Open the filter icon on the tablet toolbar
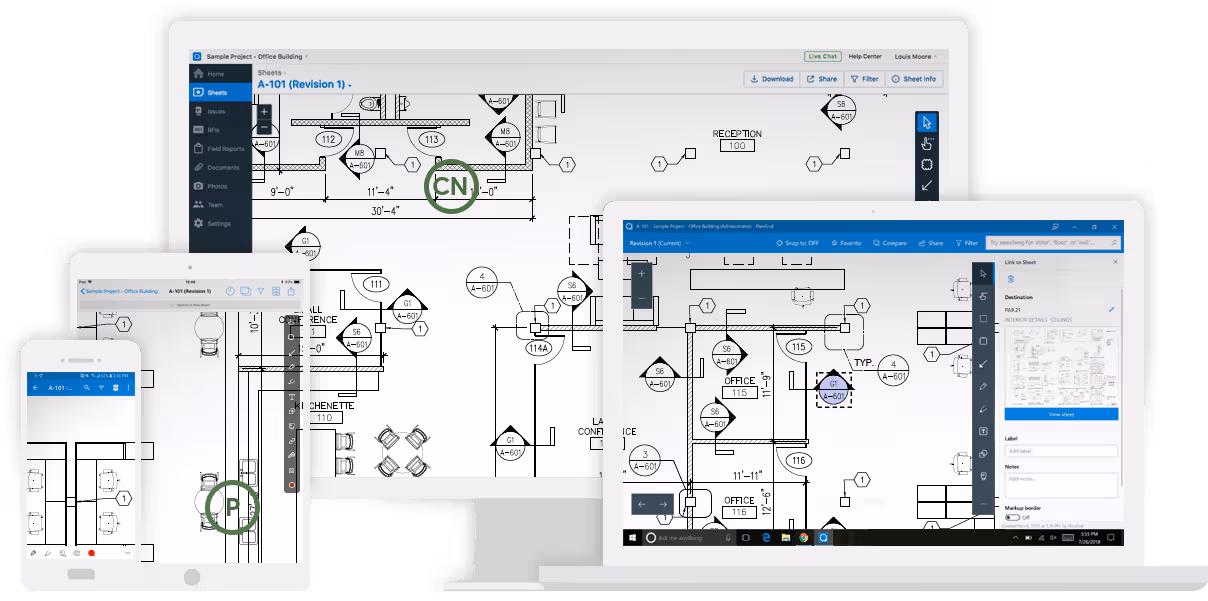 (x=261, y=291)
